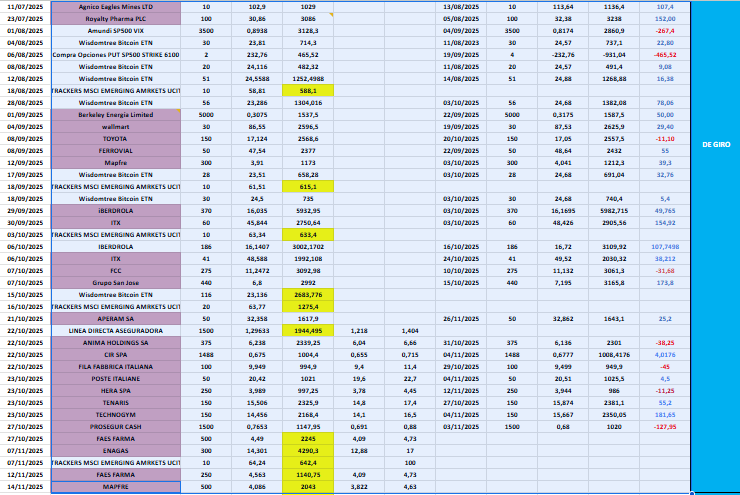Select the yellow cell showing 1944,495
Viewport: 740px width, 495px height.
point(308,331)
